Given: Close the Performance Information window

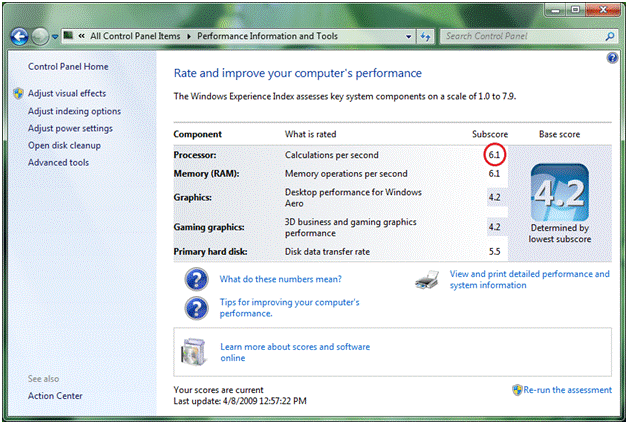Looking at the screenshot, I should coord(603,10).
